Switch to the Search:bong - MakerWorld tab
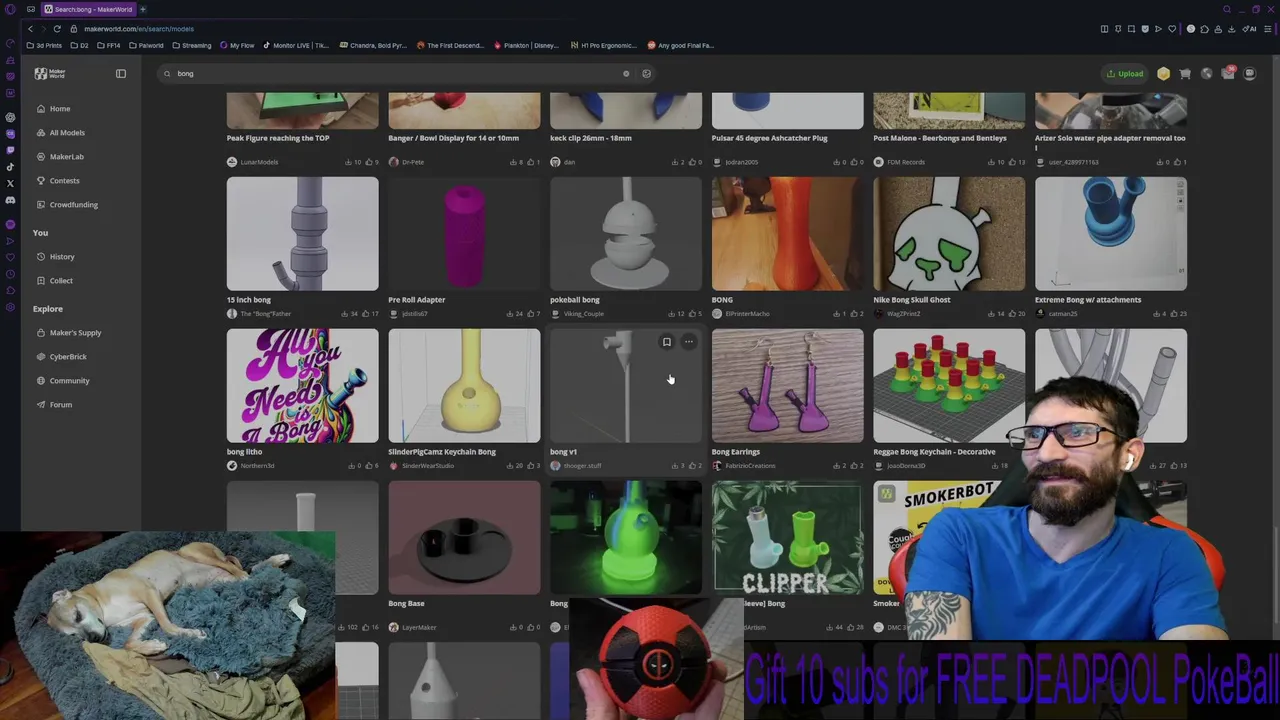 point(89,9)
